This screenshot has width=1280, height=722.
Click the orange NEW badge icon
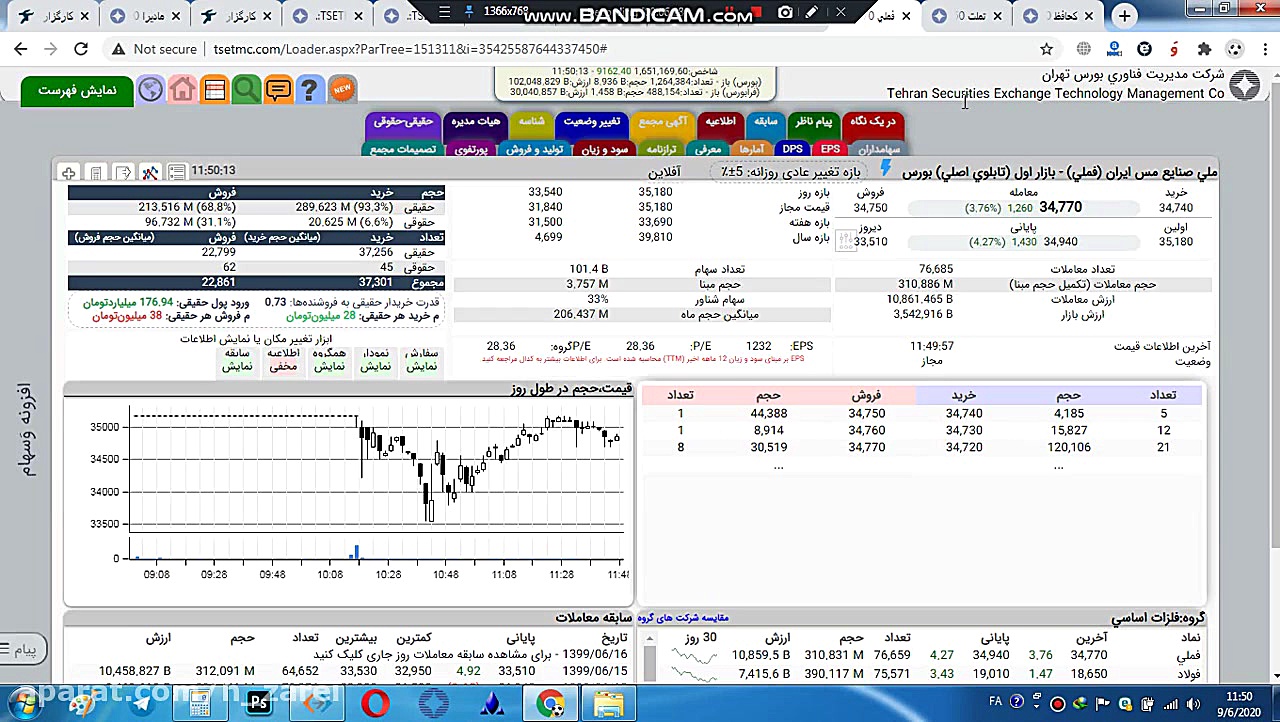point(342,90)
